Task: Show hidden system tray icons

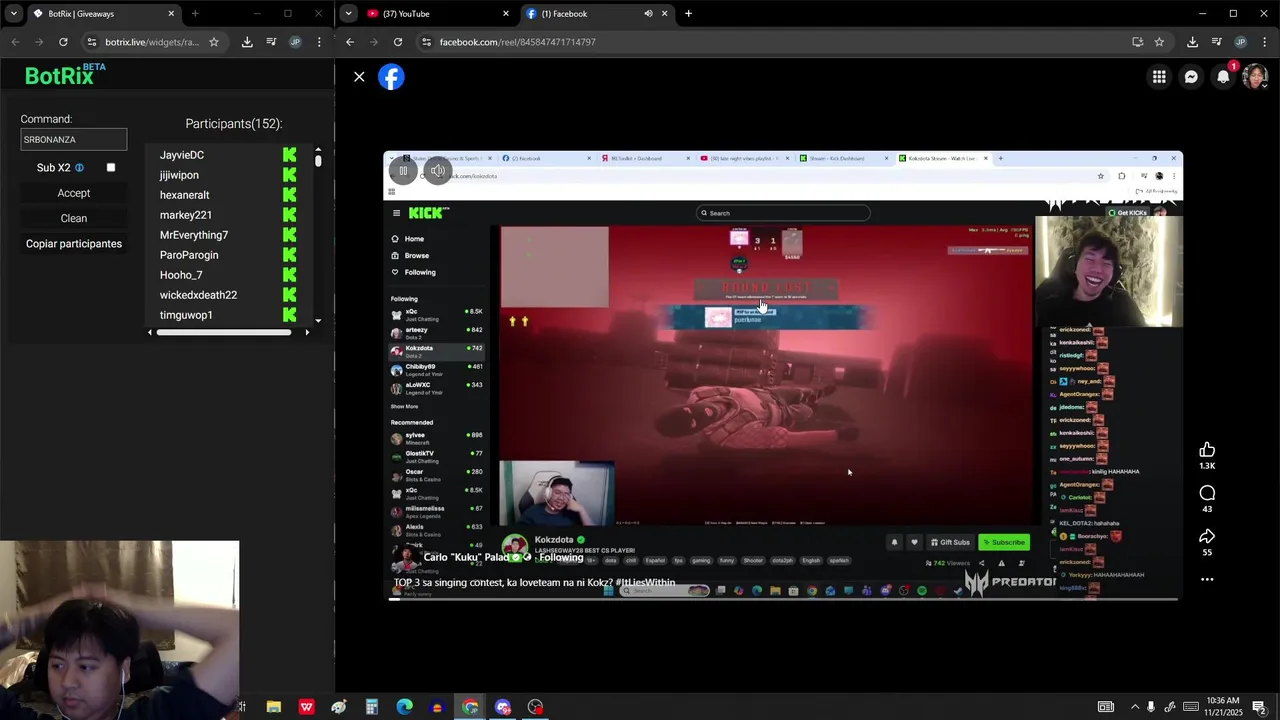Action: click(x=1134, y=707)
